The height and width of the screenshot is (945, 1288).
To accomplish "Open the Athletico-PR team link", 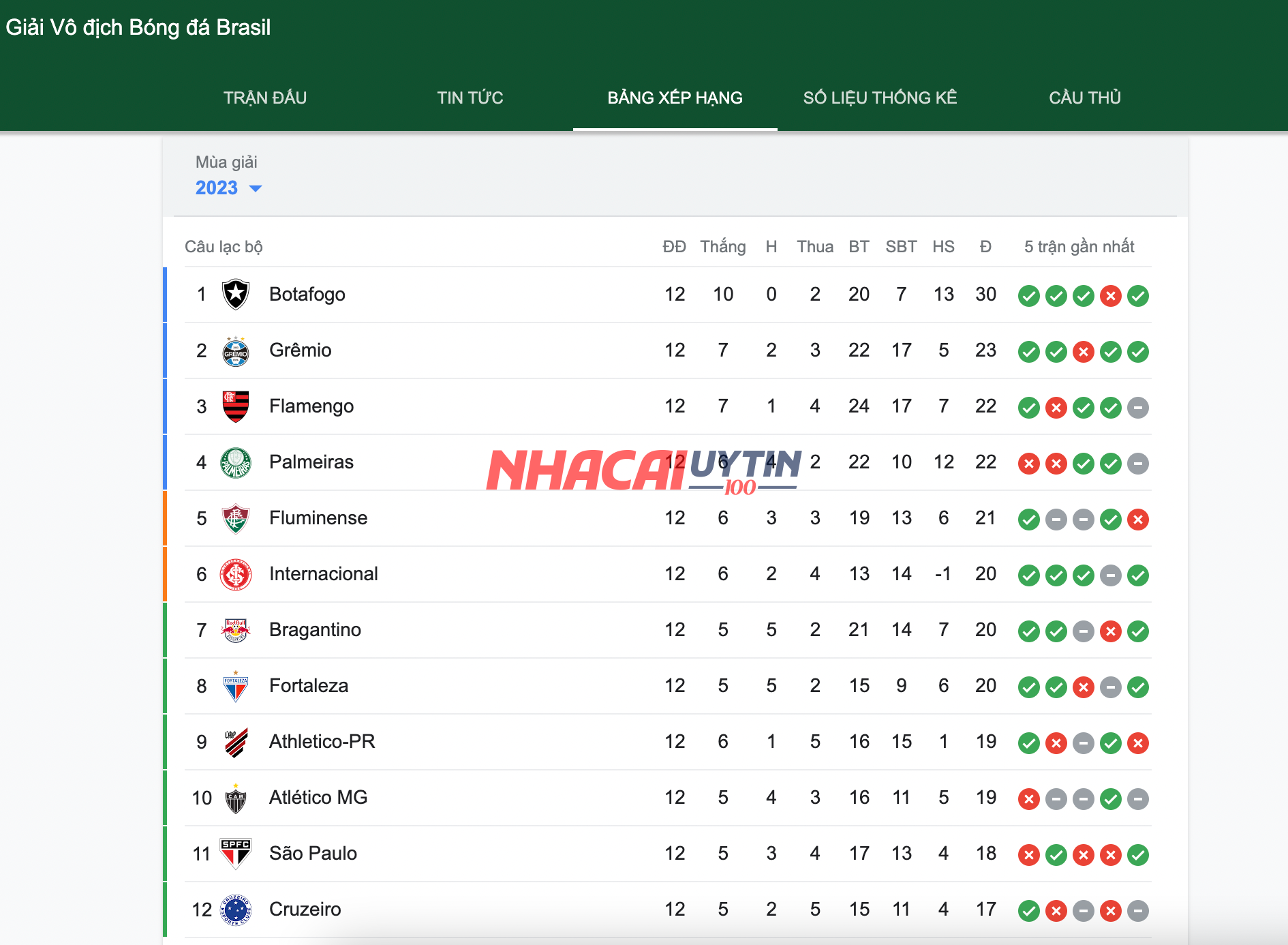I will (x=322, y=742).
